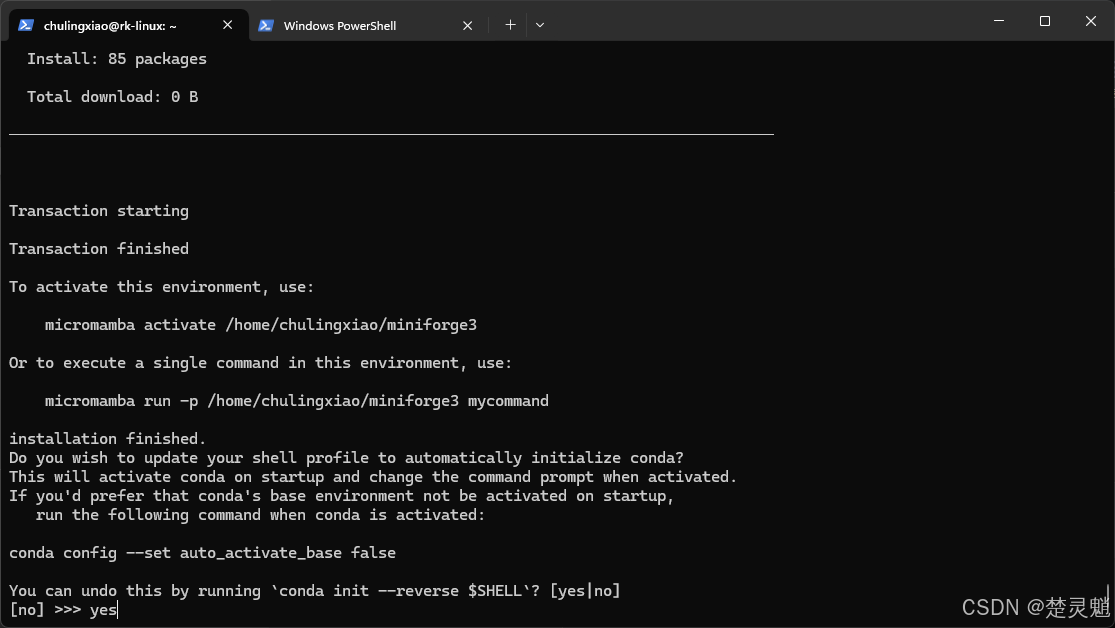Minimize the terminal window
1115x628 pixels.
click(x=999, y=21)
